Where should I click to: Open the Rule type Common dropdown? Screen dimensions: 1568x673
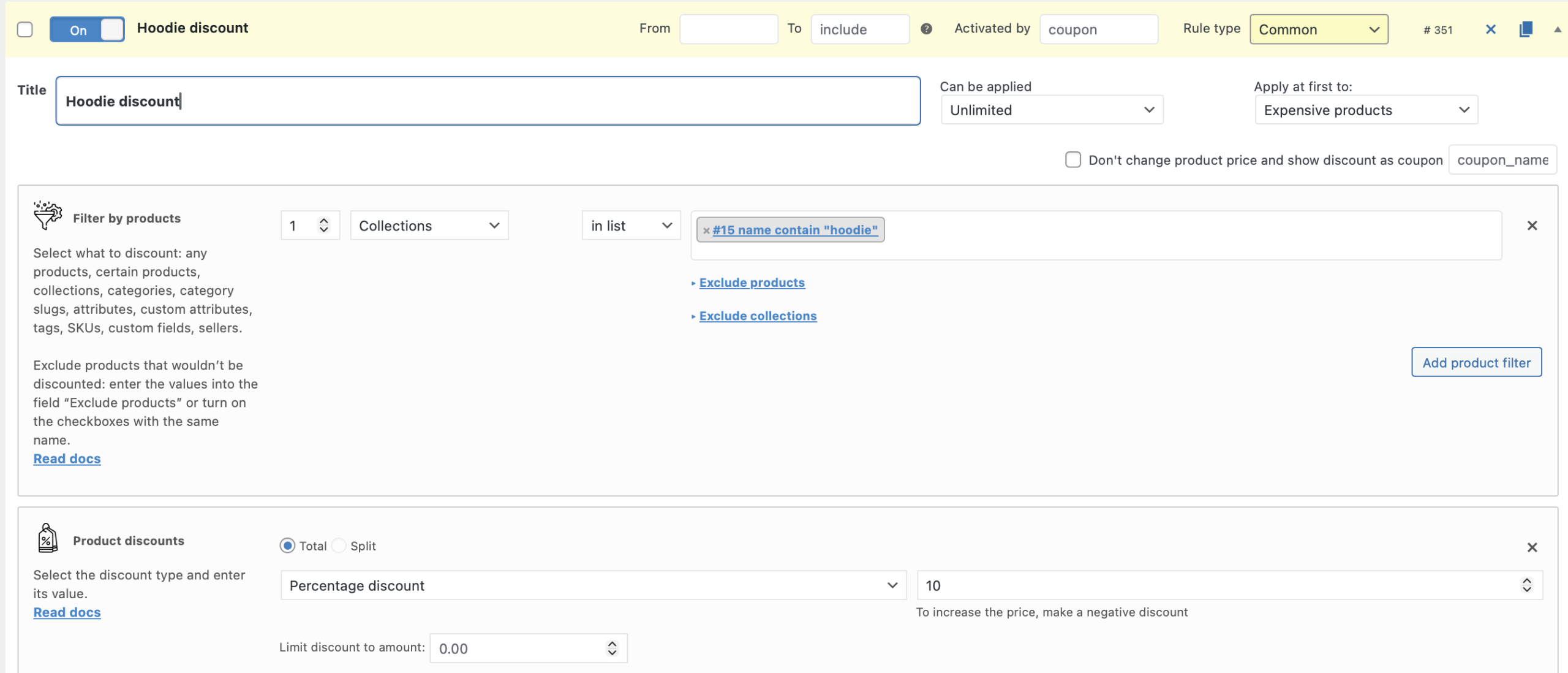pyautogui.click(x=1318, y=29)
